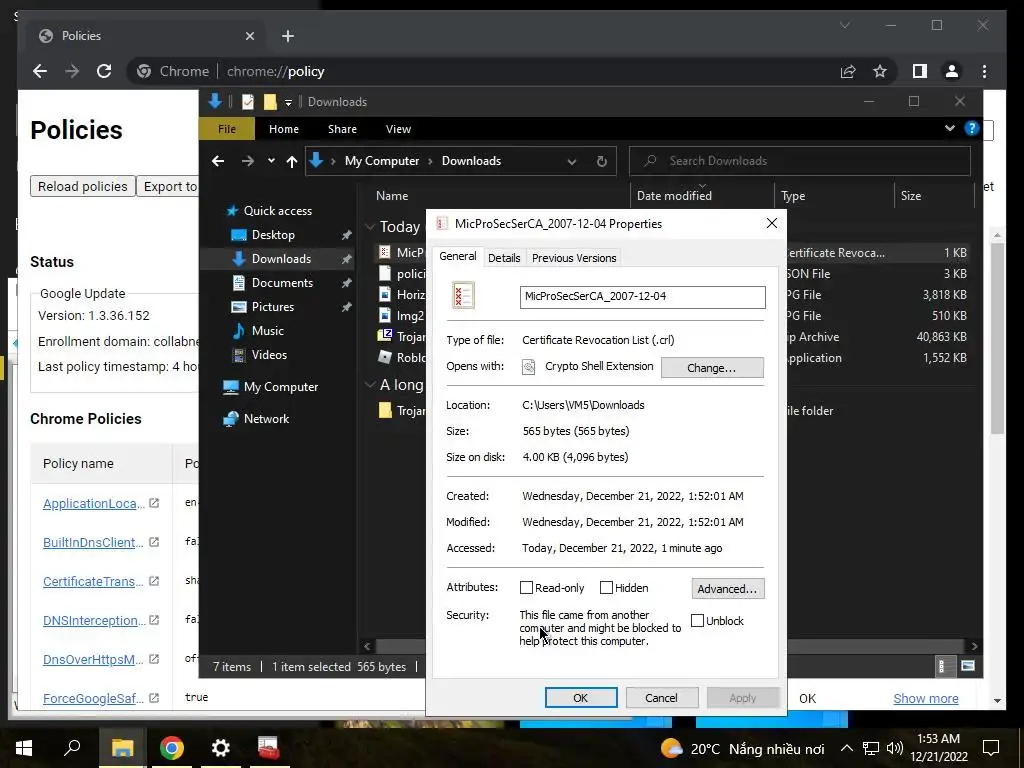Open Chrome from taskbar
The width and height of the screenshot is (1024, 768).
(x=172, y=748)
